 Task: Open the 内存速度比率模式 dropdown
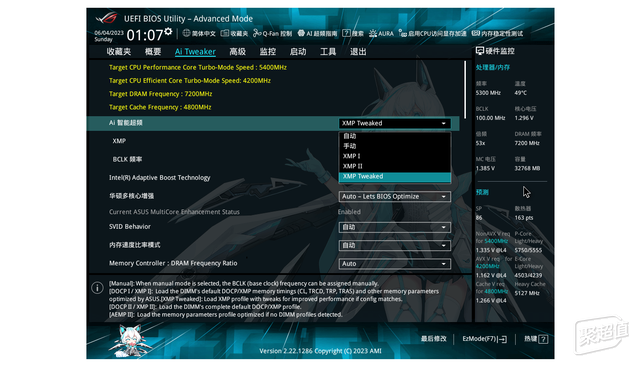395,245
